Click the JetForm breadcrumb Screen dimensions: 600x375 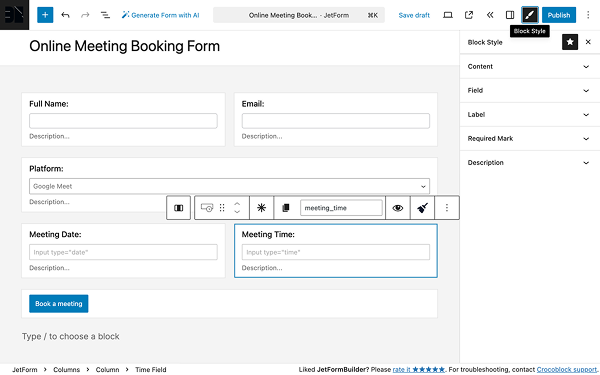coord(25,370)
